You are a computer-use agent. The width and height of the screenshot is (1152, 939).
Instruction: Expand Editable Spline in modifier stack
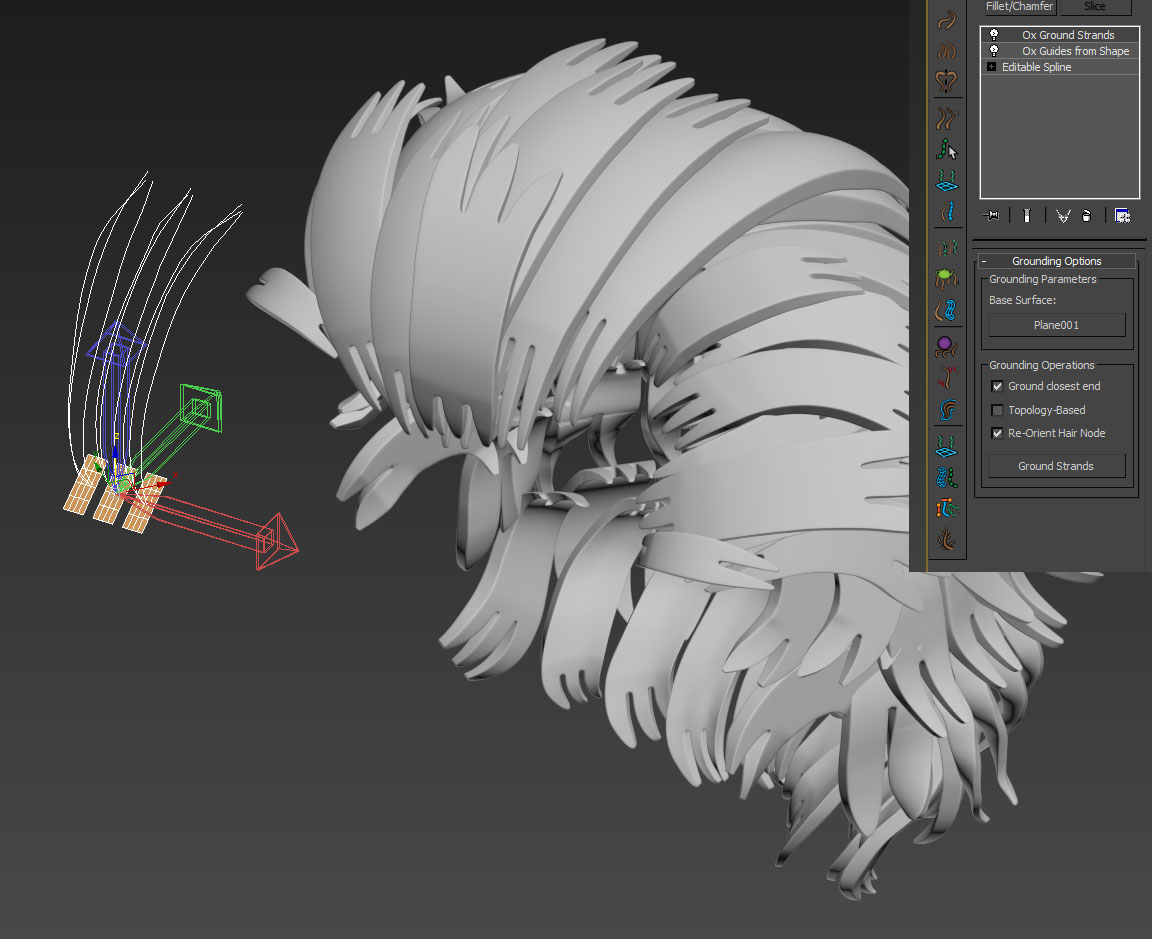tap(991, 67)
